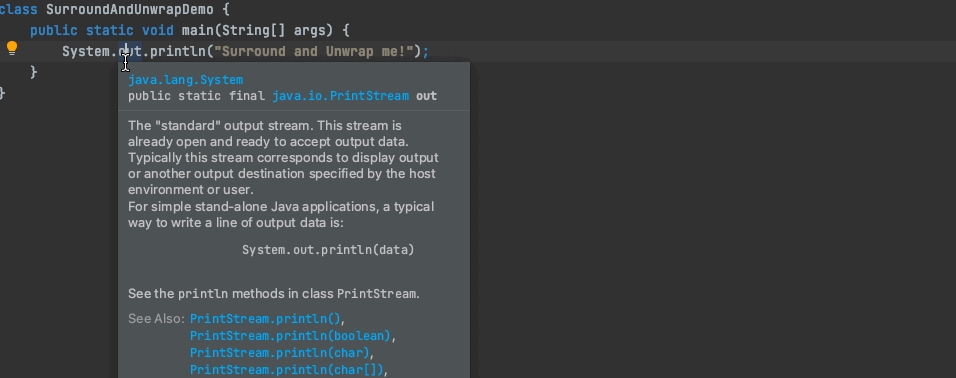956x378 pixels.
Task: Open the java.io.PrintStream type link
Action: (x=340, y=96)
